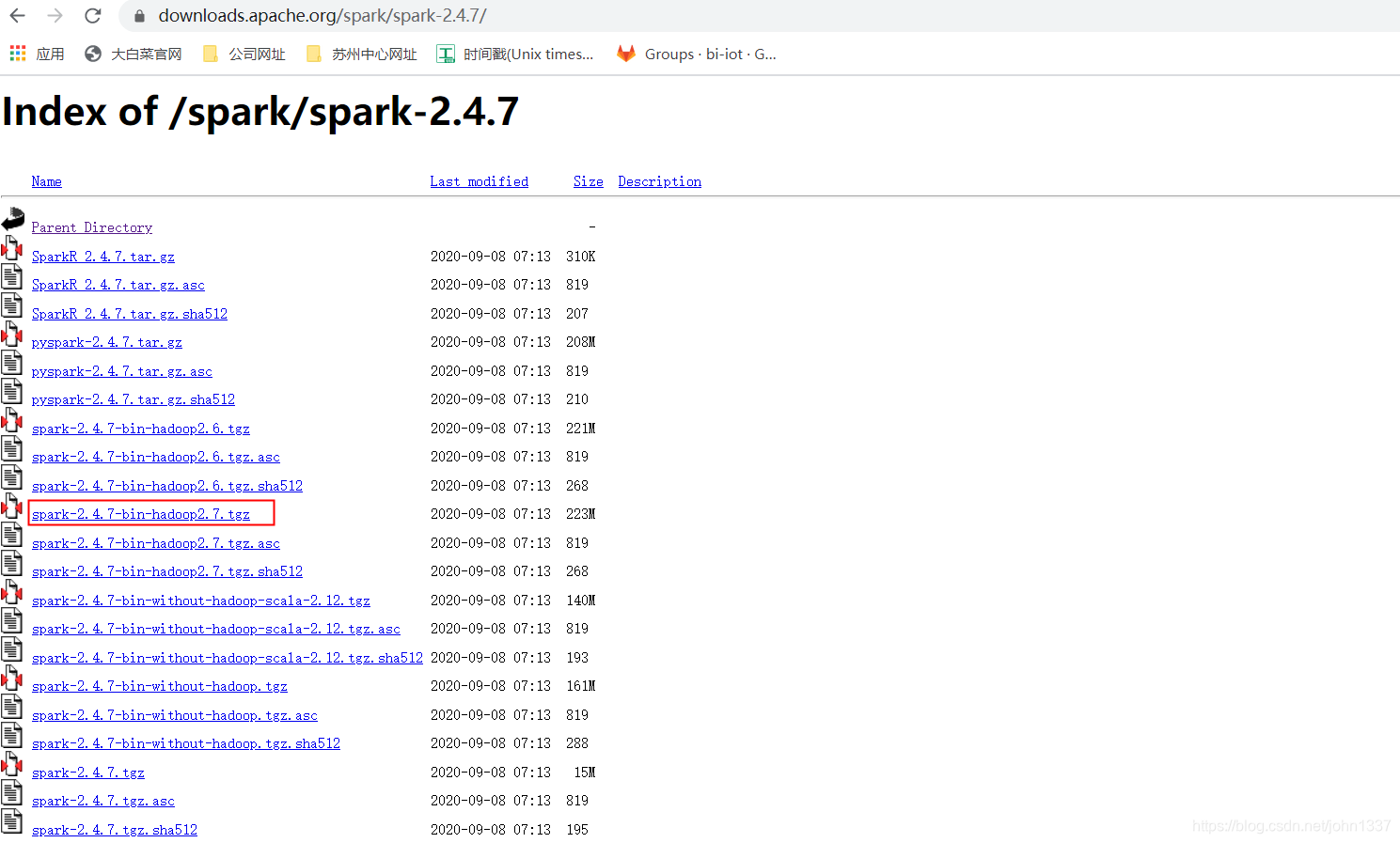Screen dimensions: 1400x843
Task: Open the 时间戳(Unix times...) bookmark
Action: [515, 54]
